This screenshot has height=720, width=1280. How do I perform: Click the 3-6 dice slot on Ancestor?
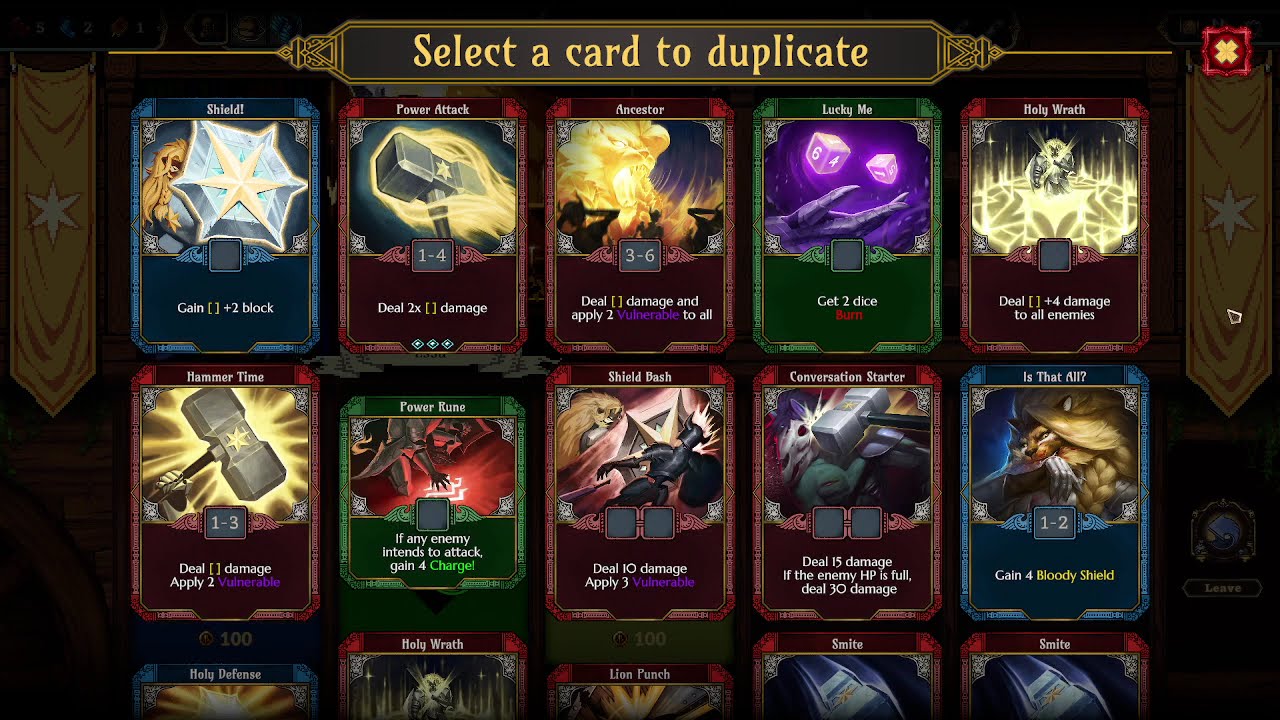640,255
